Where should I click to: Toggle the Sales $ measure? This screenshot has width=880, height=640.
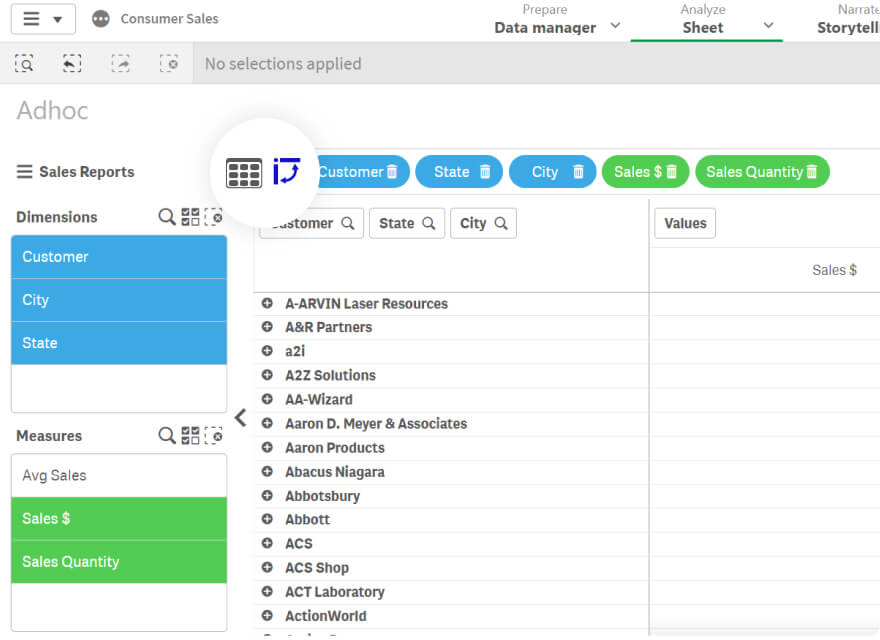(119, 518)
